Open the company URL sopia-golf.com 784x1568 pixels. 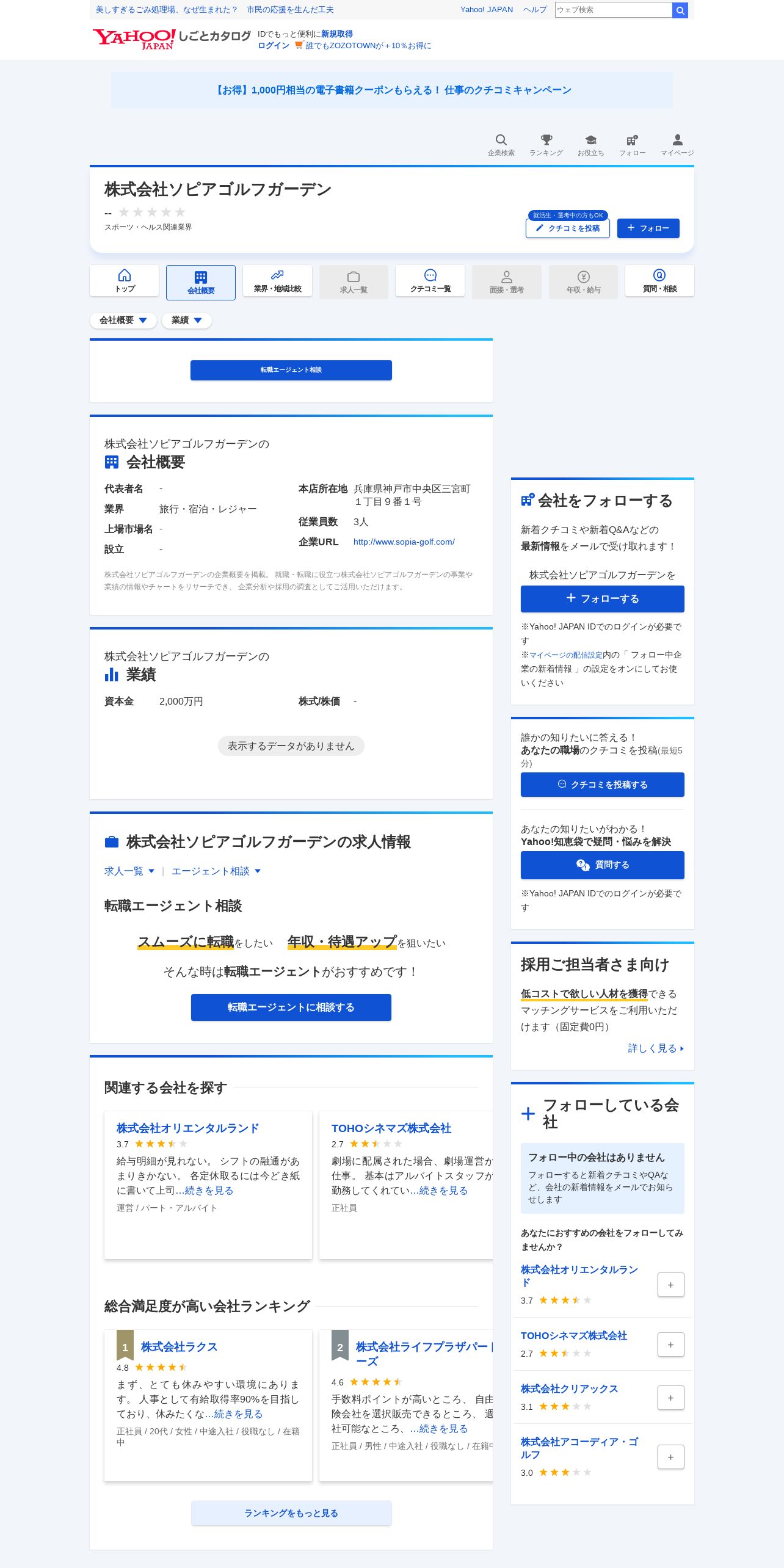(404, 542)
